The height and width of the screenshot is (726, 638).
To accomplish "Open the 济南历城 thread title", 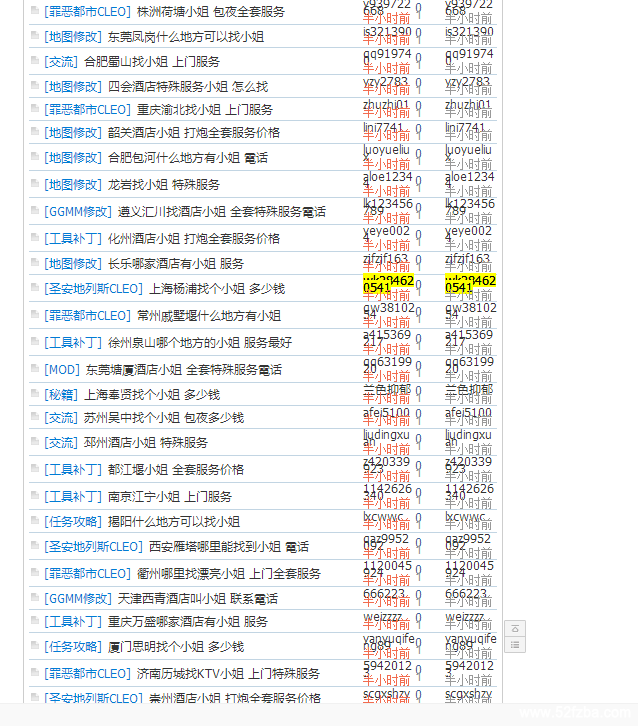I will (x=228, y=674).
